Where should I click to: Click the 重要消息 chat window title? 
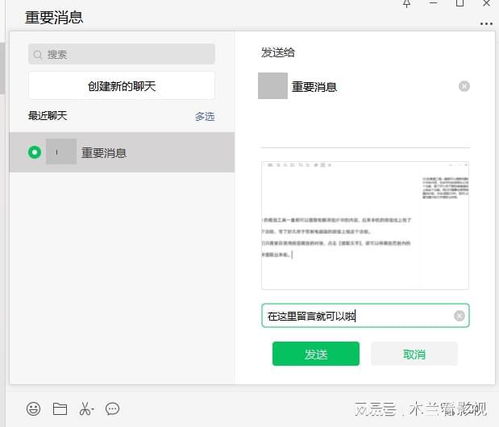(54, 17)
